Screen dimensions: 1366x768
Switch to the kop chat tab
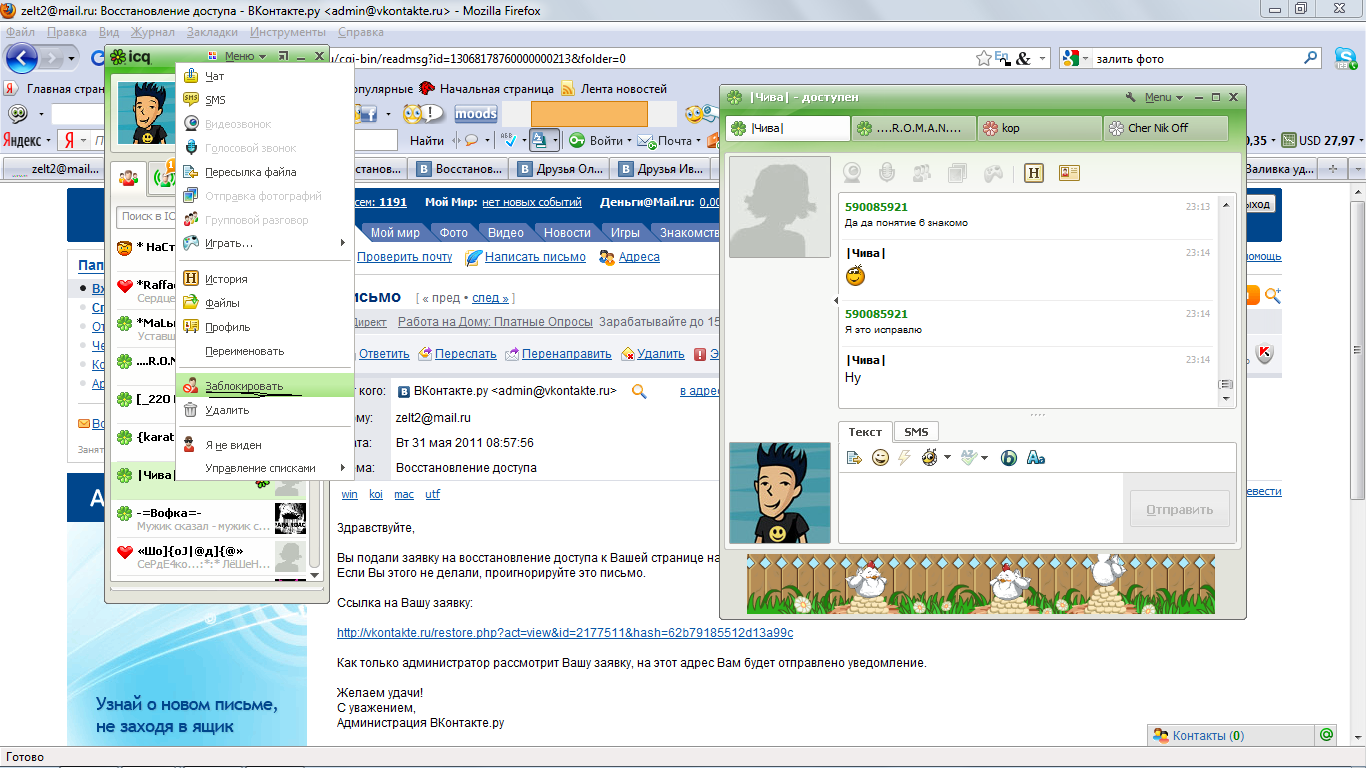(1038, 128)
